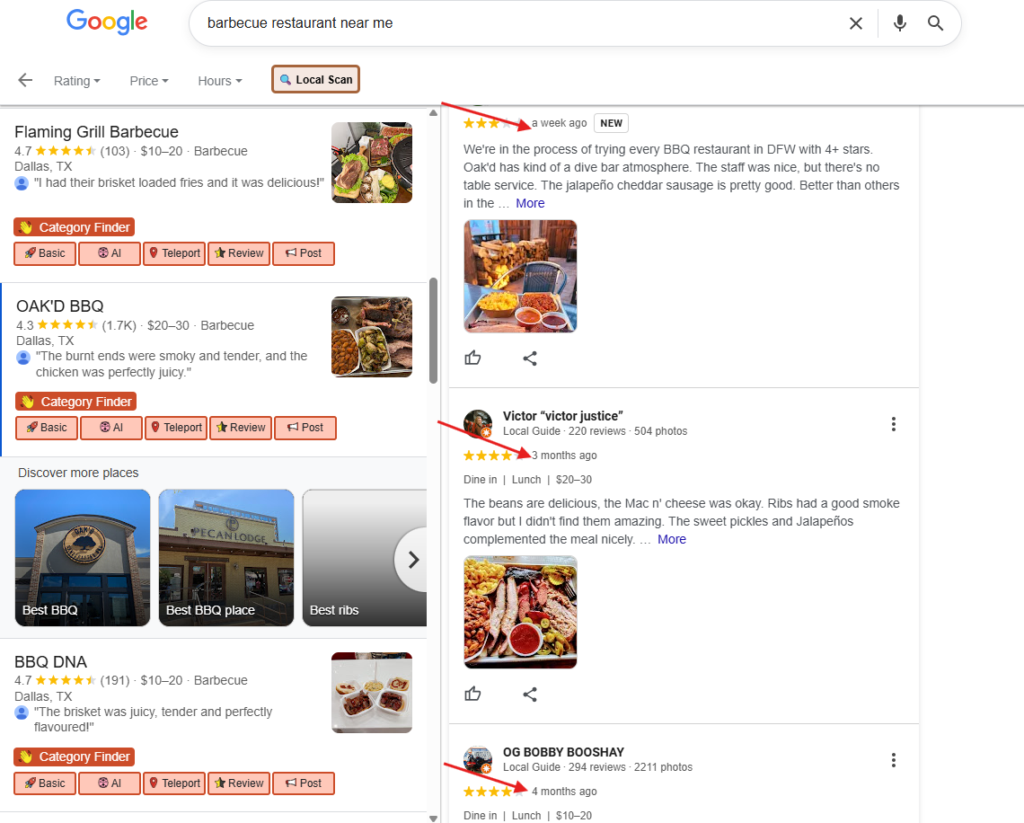Viewport: 1024px width, 823px height.
Task: Expand Victor's review with More link
Action: coord(671,539)
